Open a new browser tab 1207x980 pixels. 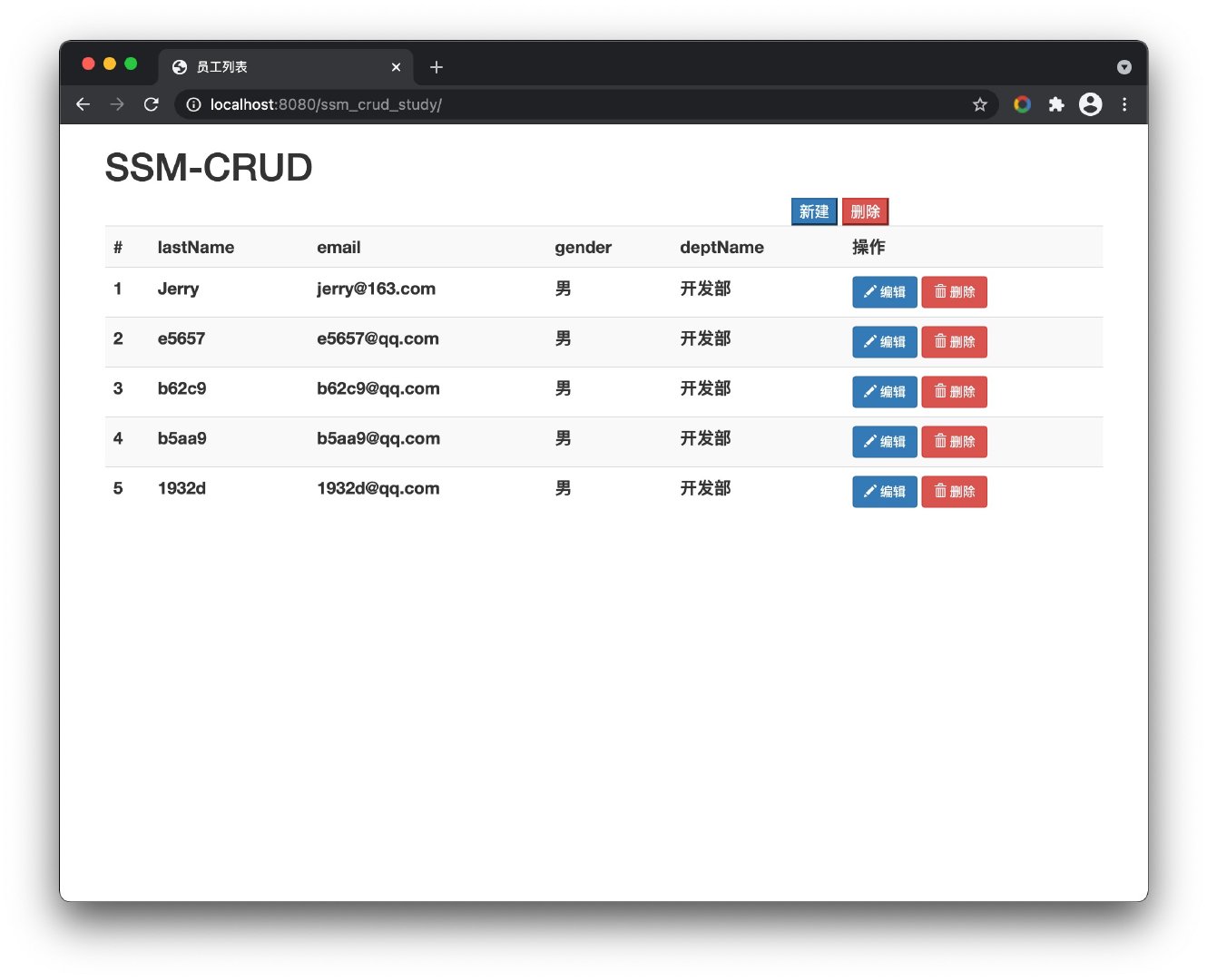(437, 67)
